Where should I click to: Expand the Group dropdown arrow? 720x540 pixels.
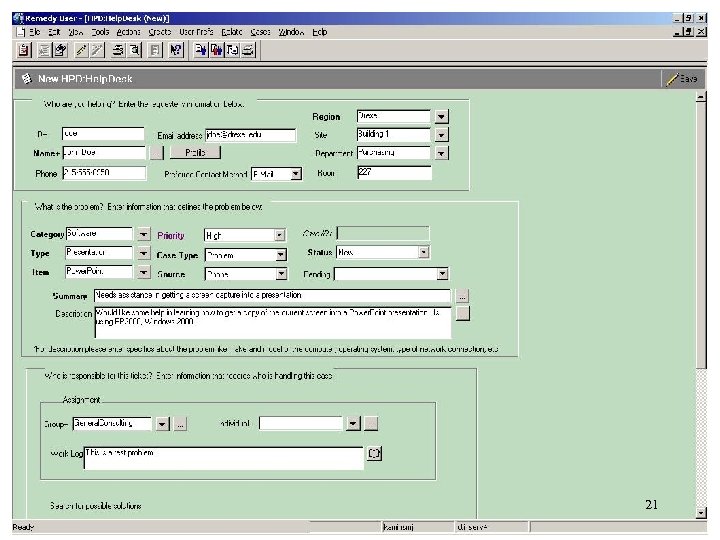(x=163, y=423)
